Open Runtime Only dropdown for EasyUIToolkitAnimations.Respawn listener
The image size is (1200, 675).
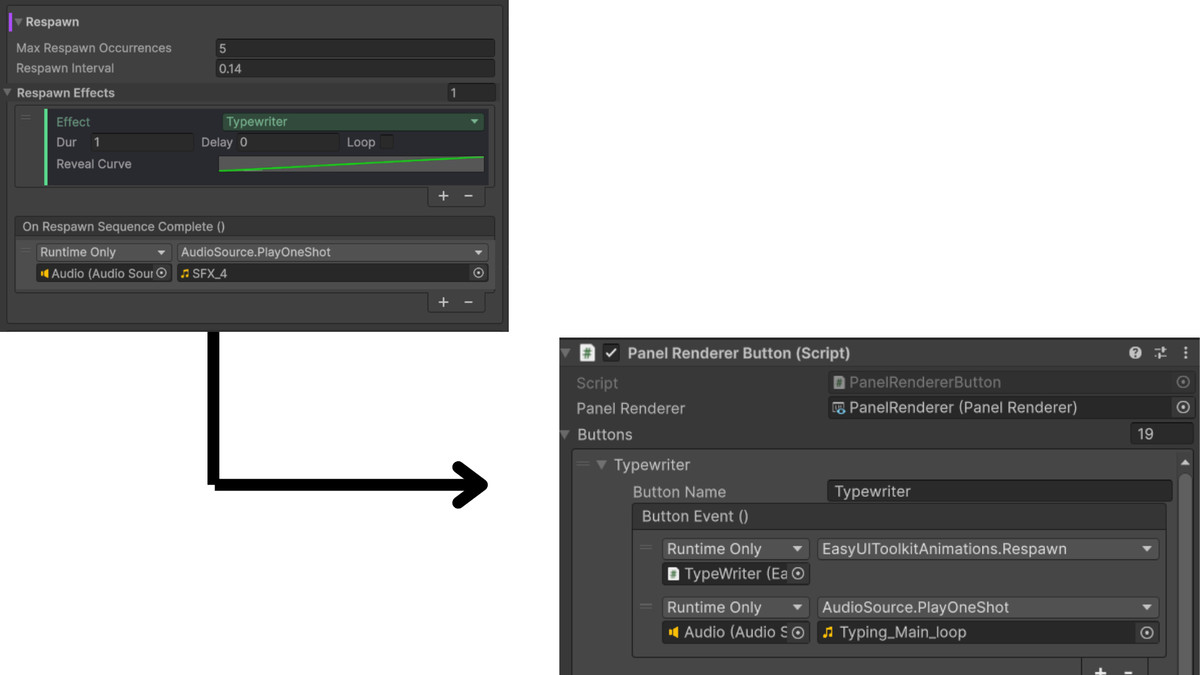[x=735, y=549]
